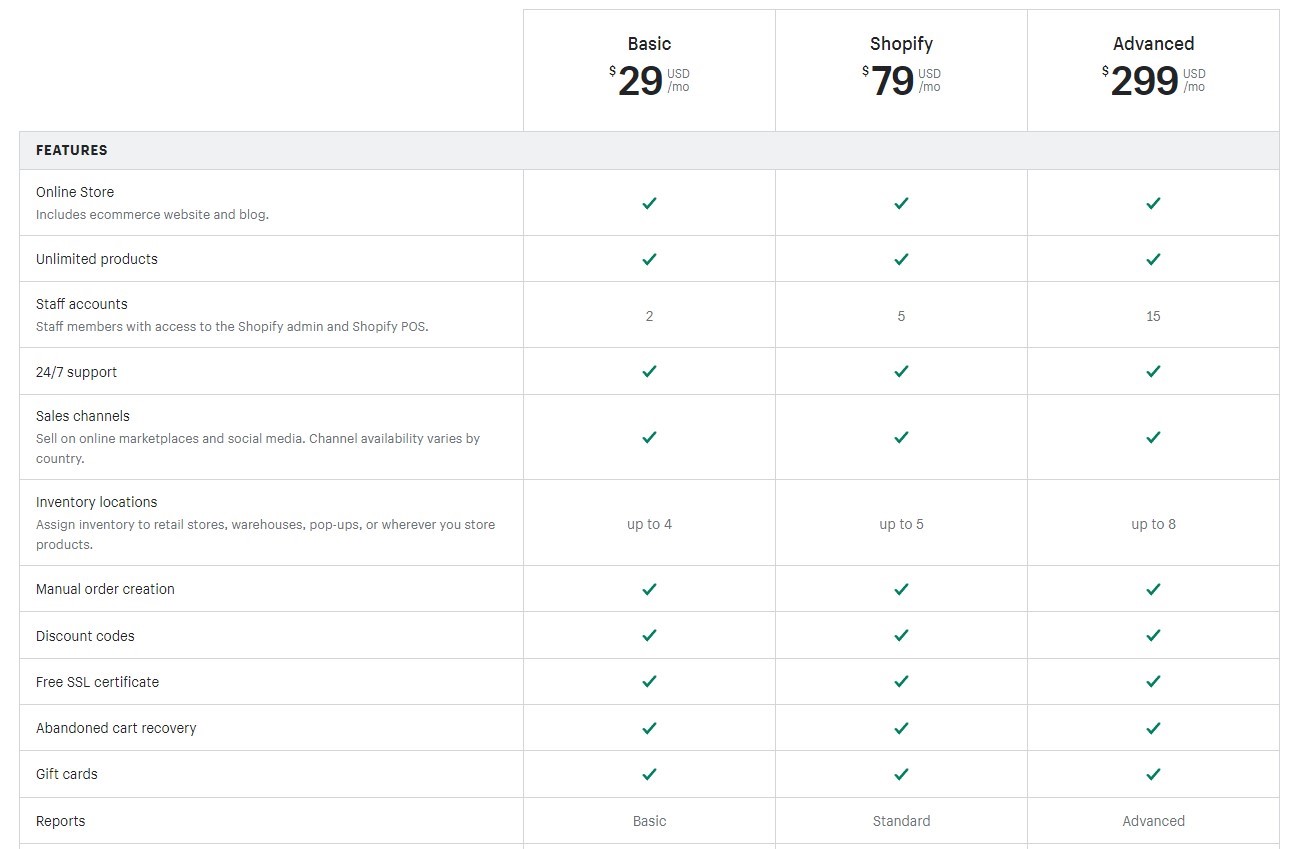Click the Sales channels feature label

click(x=83, y=416)
